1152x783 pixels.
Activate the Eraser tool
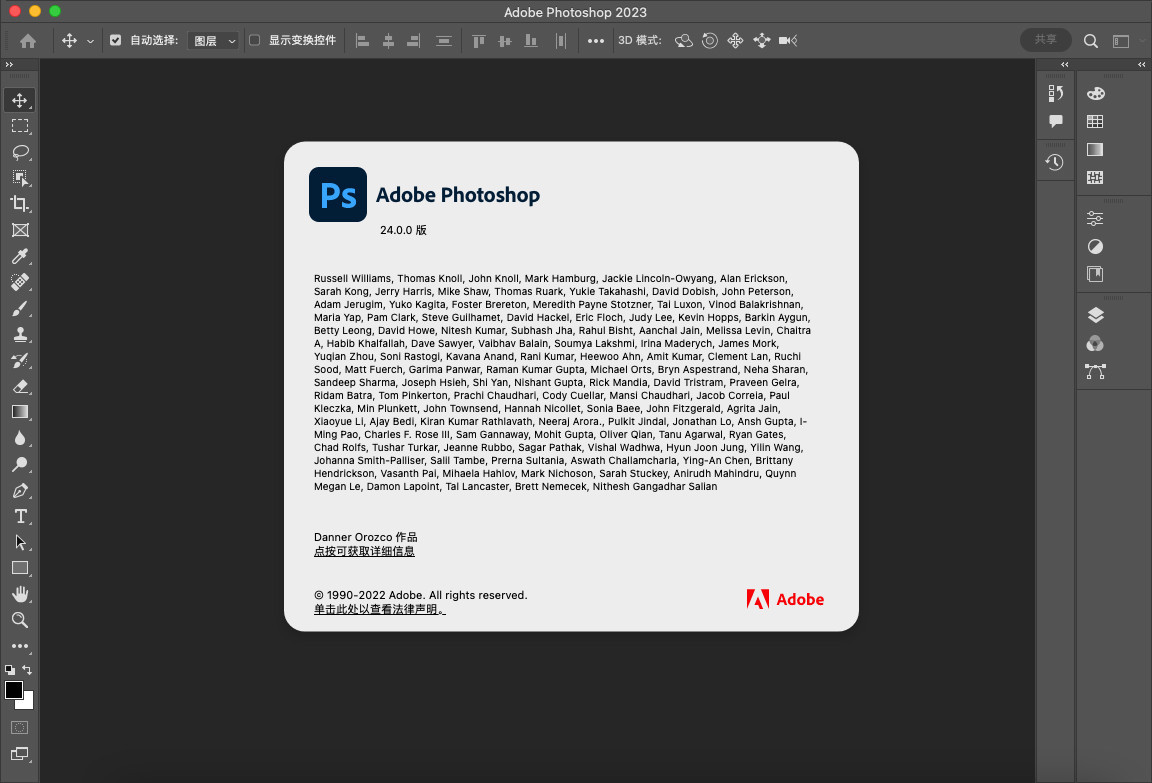[x=20, y=386]
